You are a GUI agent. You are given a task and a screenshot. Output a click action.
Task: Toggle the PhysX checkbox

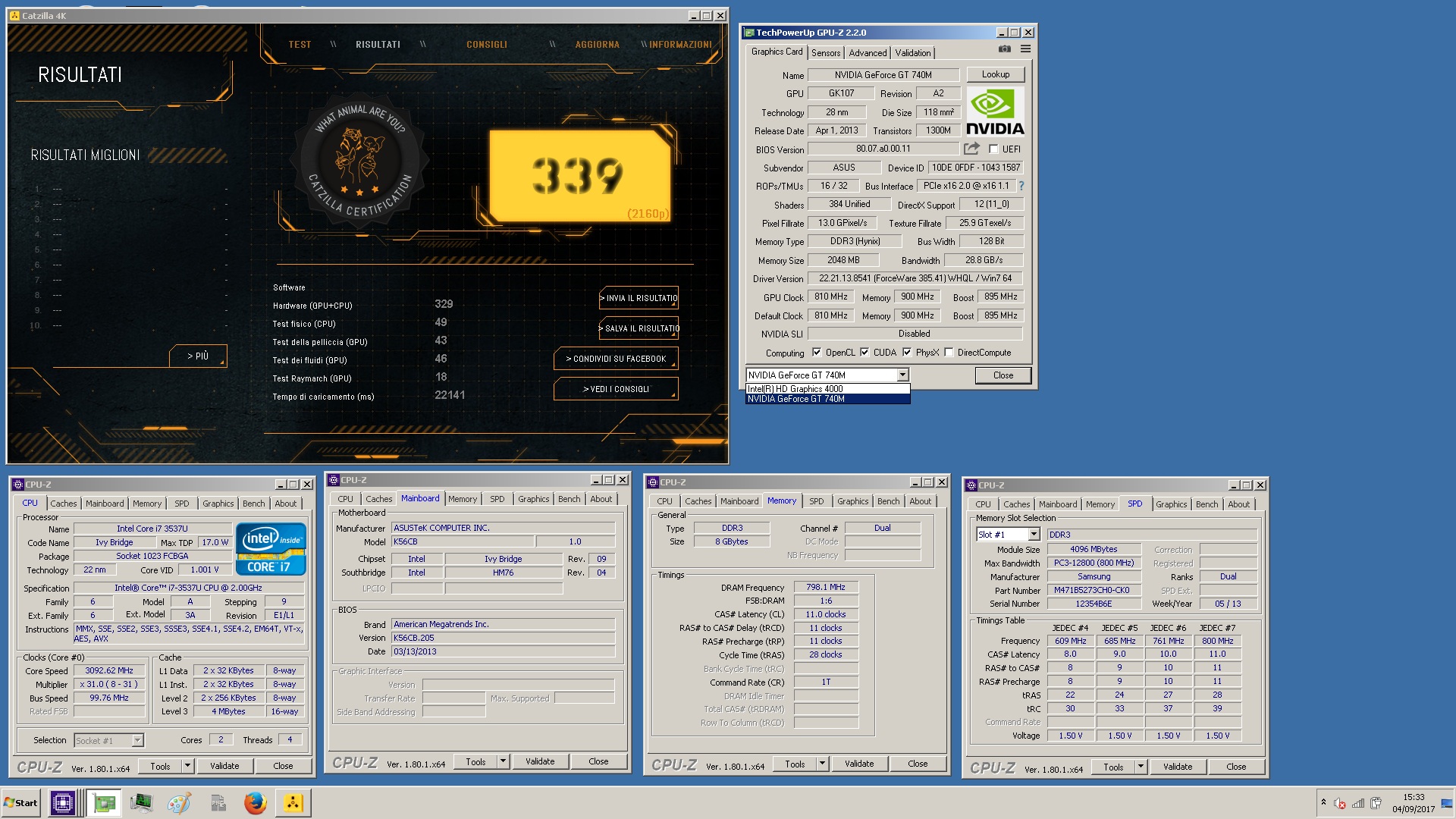(907, 353)
